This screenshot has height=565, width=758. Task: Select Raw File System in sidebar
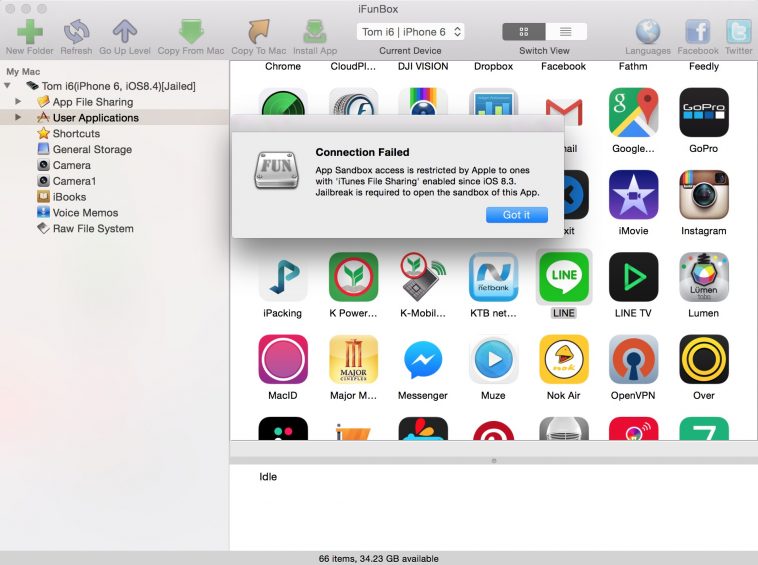point(92,229)
